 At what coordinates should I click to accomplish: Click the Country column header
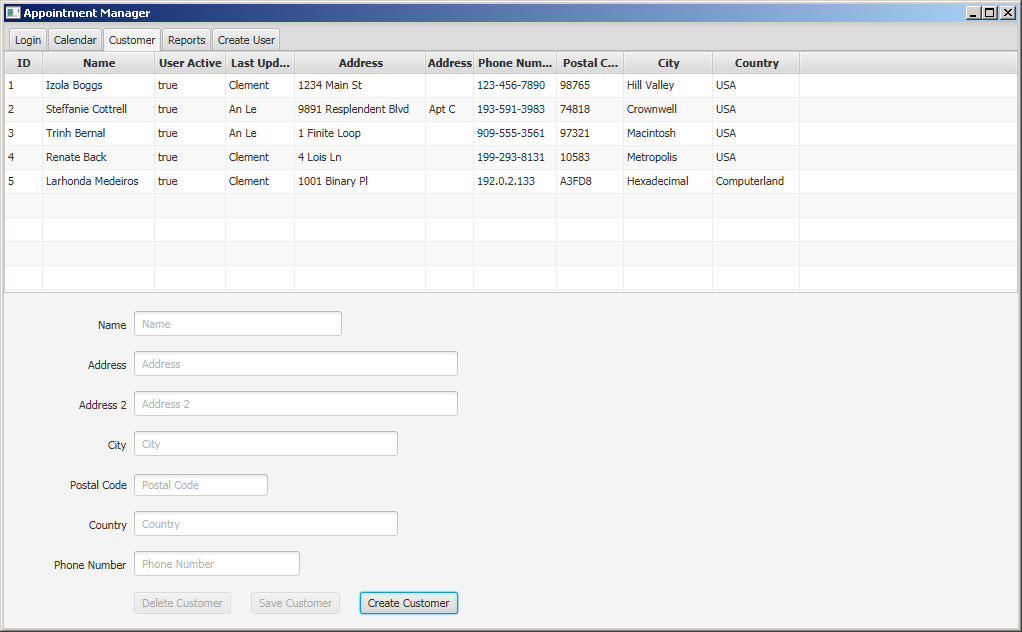[756, 63]
